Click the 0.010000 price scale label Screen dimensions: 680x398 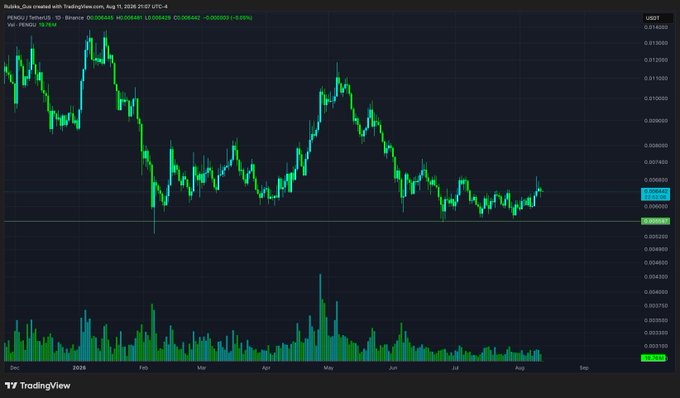click(656, 98)
